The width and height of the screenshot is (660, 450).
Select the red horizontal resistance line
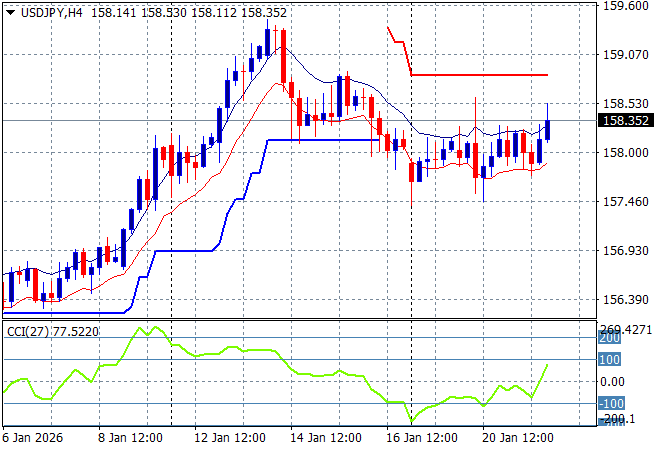pyautogui.click(x=479, y=75)
